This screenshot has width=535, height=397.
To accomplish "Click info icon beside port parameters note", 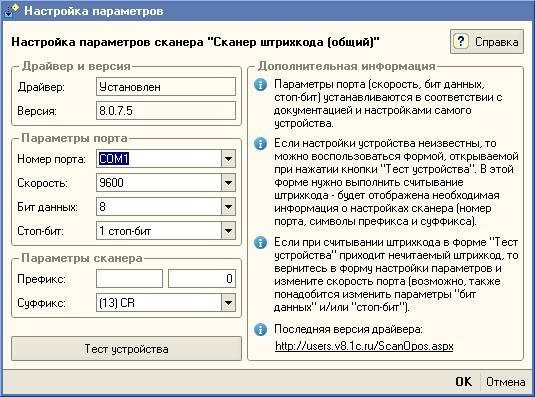I will point(260,84).
